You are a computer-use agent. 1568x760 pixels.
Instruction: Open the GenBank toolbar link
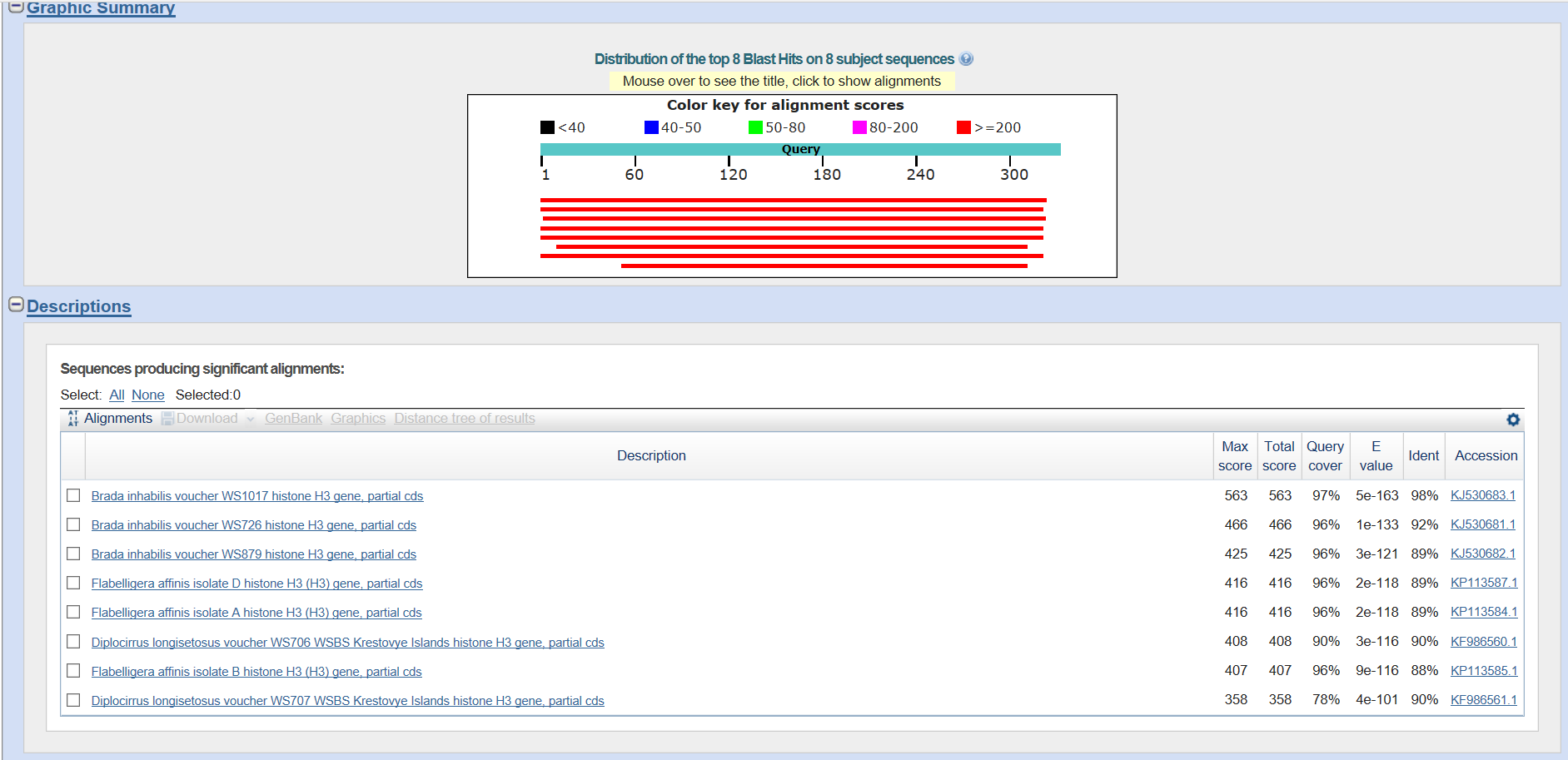coord(293,419)
